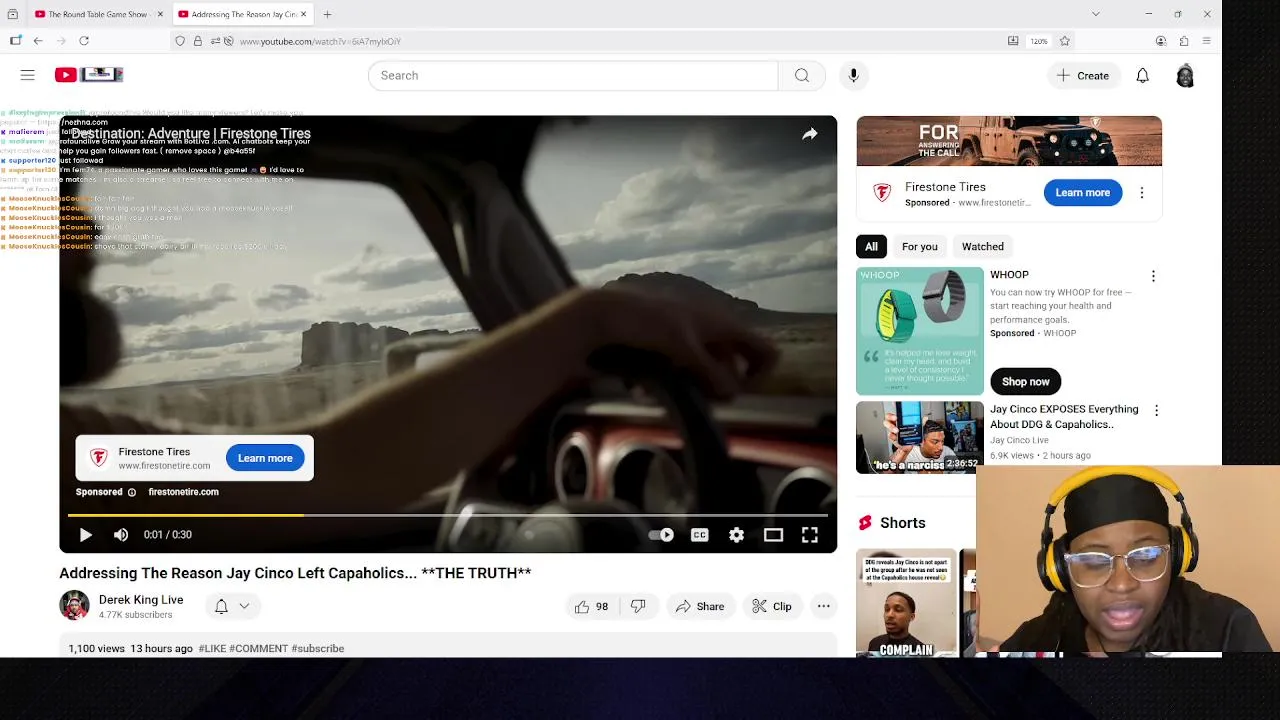Click the Shop now button
This screenshot has width=1280, height=720.
[1025, 382]
